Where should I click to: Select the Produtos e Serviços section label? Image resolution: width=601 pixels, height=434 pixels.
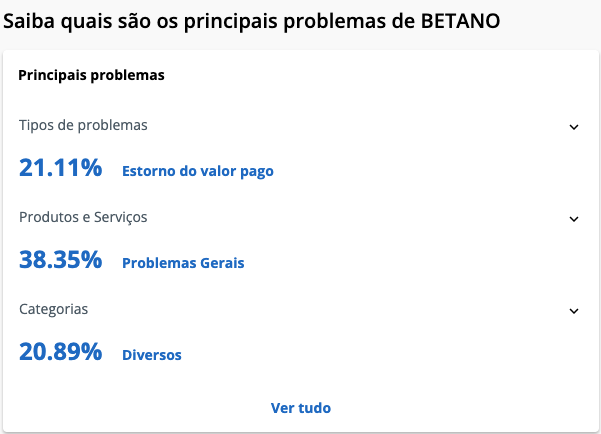pos(83,217)
